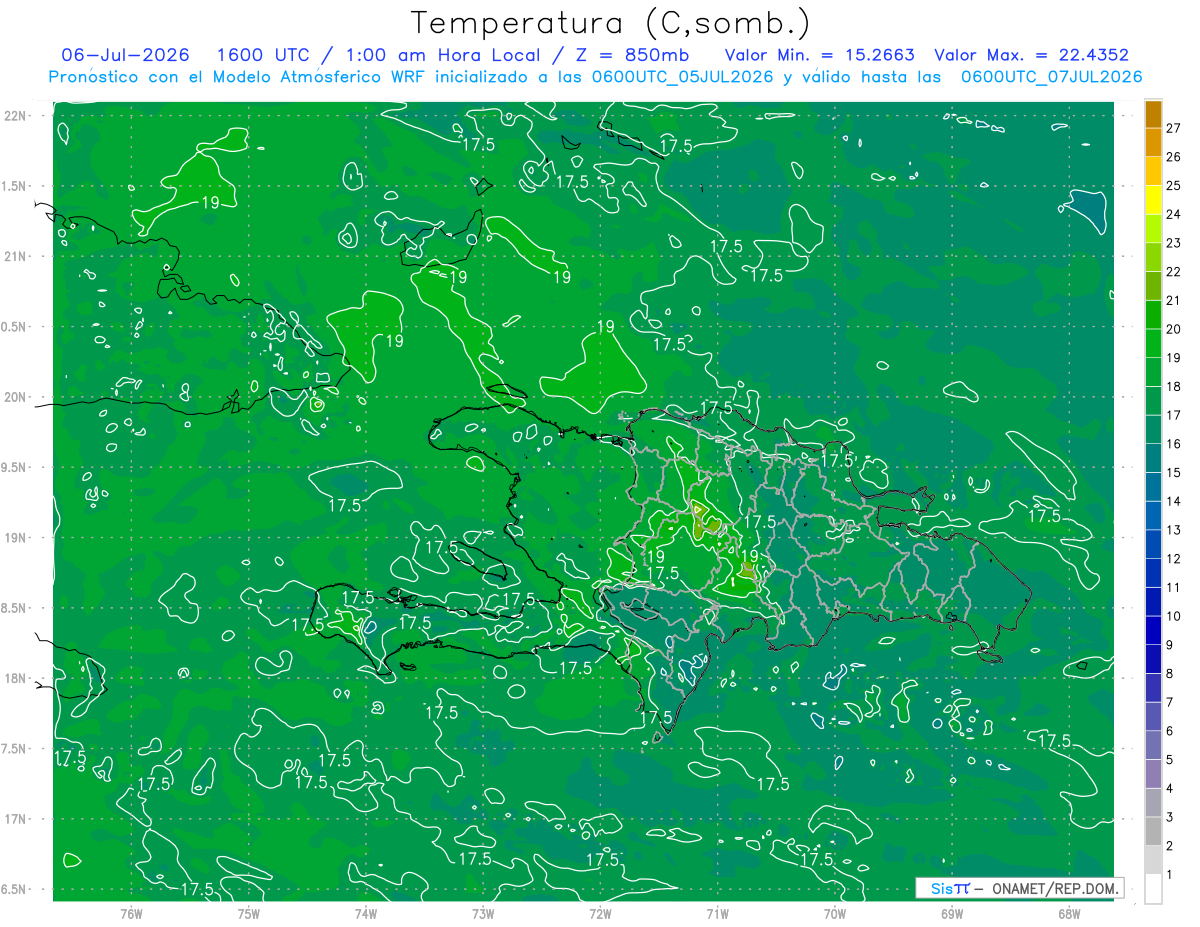Viewport: 1200px width, 927px height.
Task: Click the '19N' latitude axis label
Action: pos(14,537)
